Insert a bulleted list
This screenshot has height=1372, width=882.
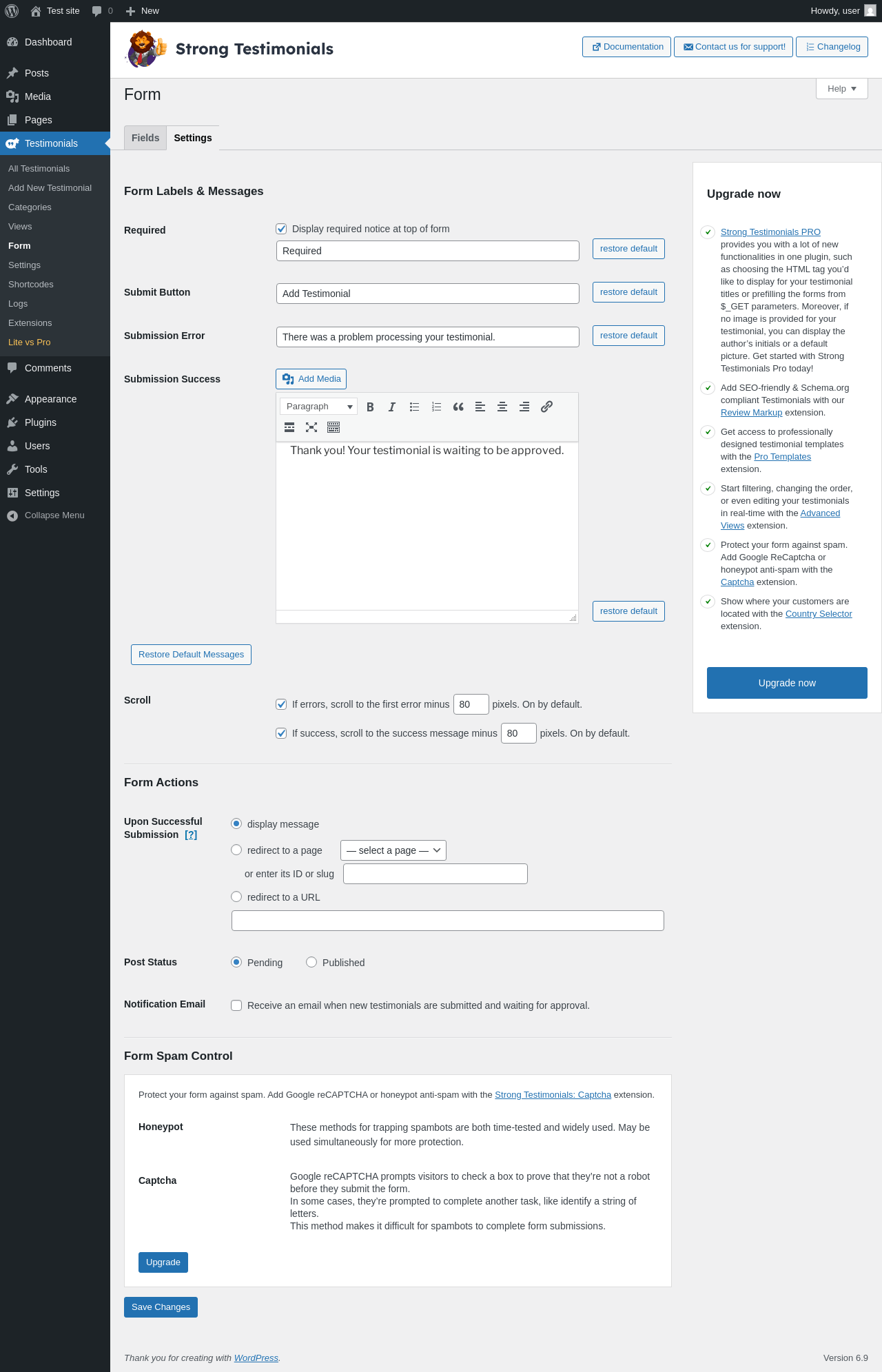414,407
